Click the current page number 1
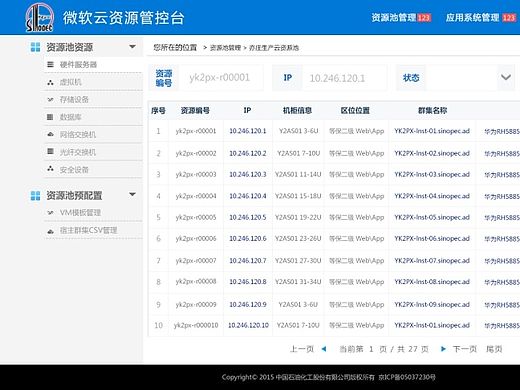This screenshot has width=520, height=390. tap(371, 349)
